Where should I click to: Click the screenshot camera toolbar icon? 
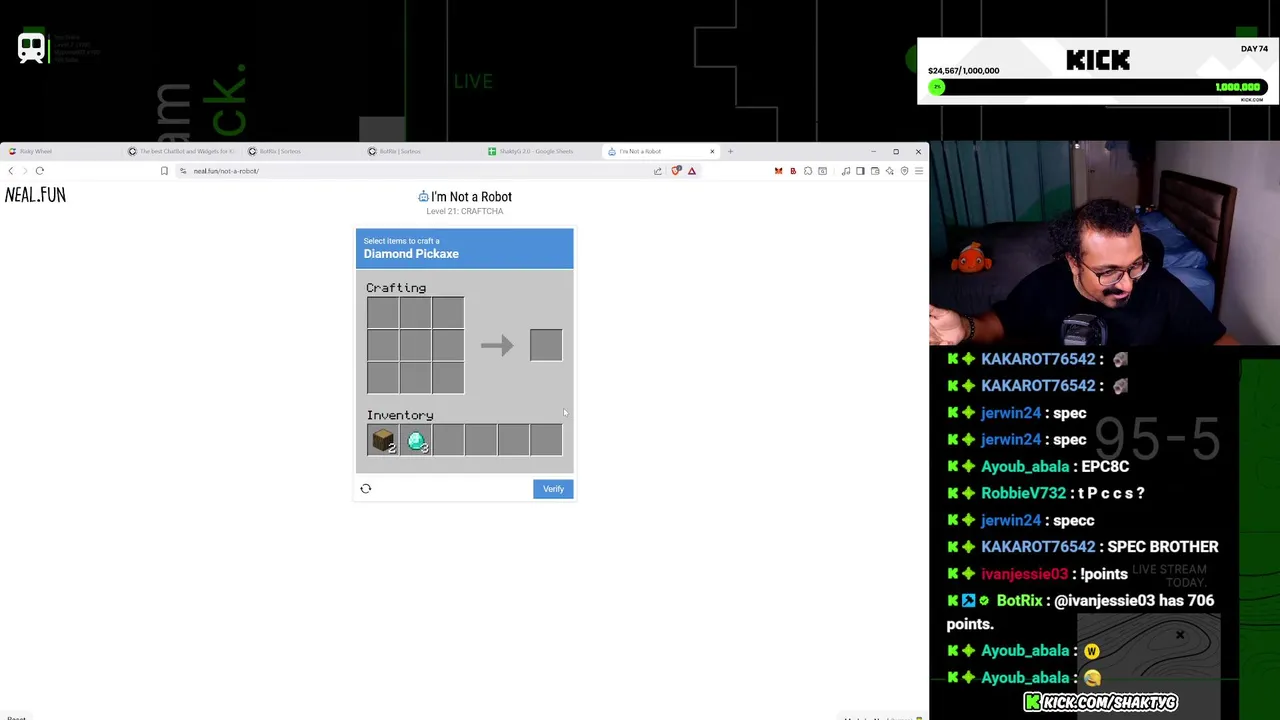click(x=822, y=171)
